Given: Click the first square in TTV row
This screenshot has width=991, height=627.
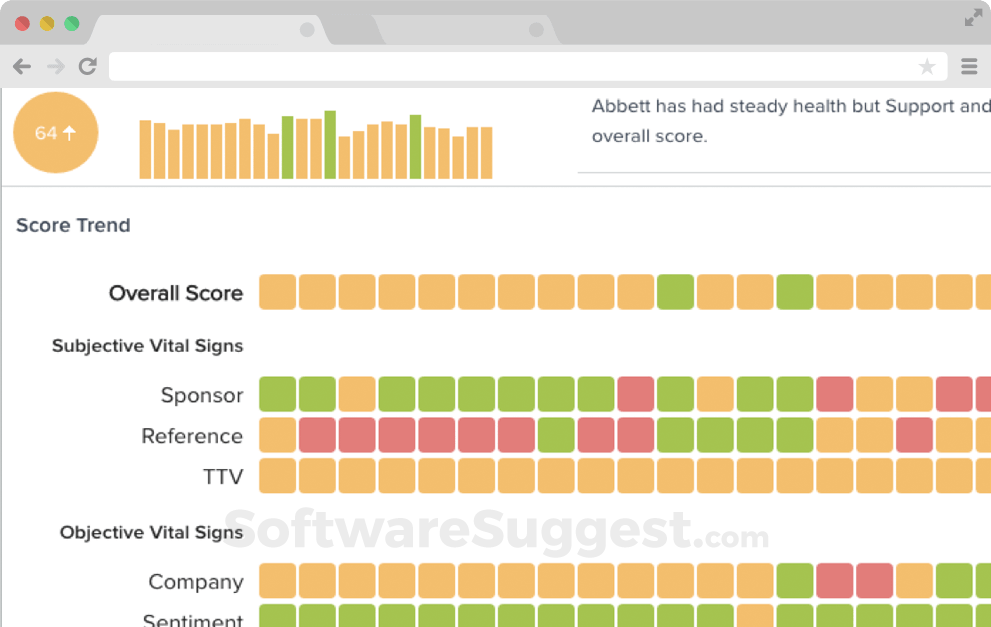Looking at the screenshot, I should tap(277, 475).
